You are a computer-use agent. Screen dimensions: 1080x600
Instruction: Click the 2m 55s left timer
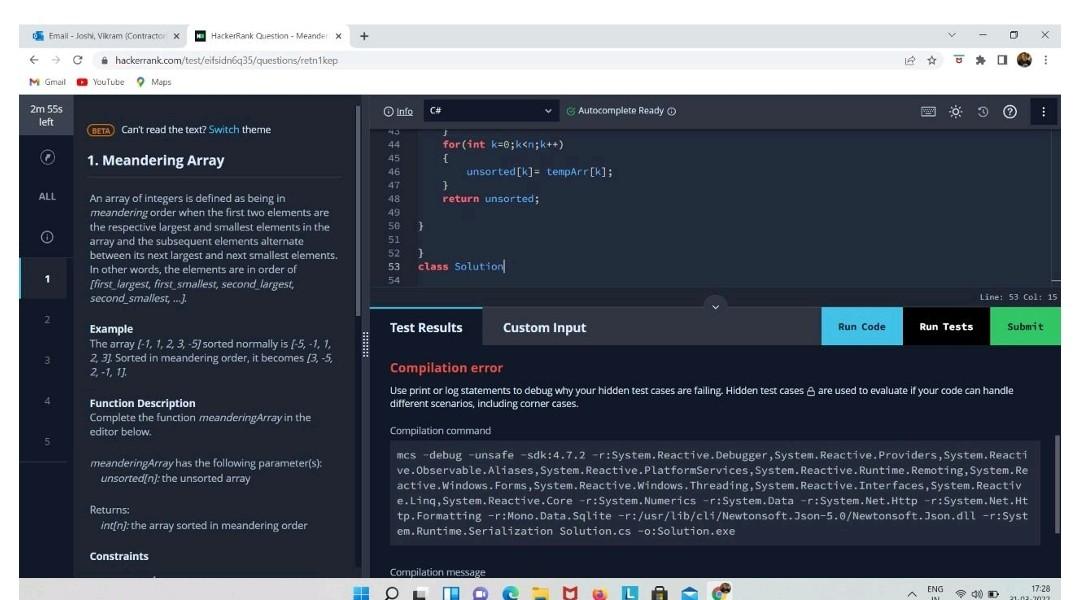click(46, 115)
